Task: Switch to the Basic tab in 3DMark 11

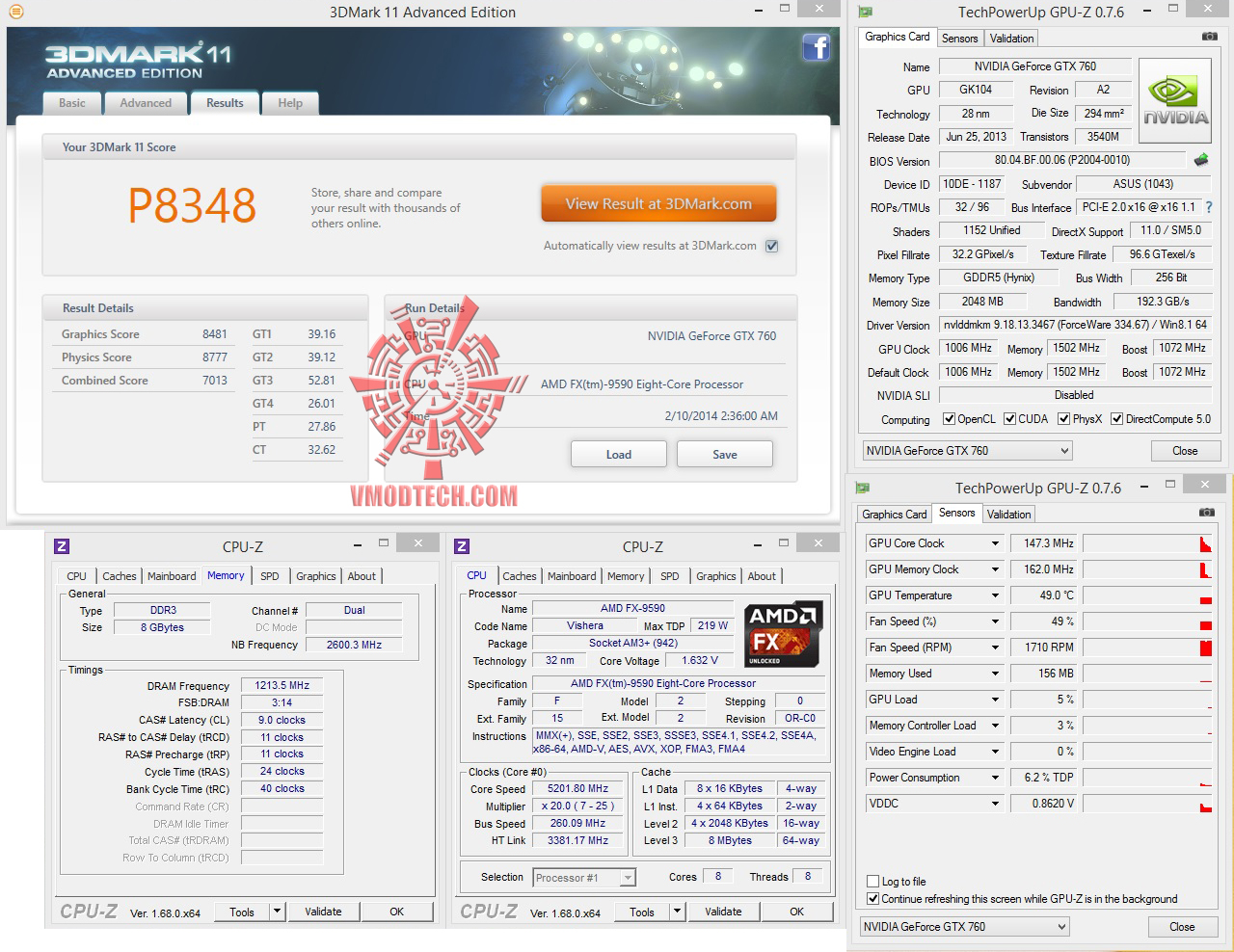Action: tap(72, 103)
